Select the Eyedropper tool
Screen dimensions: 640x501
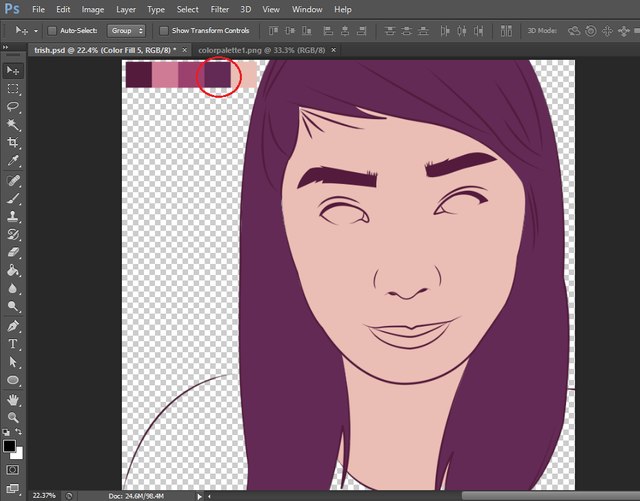14,161
